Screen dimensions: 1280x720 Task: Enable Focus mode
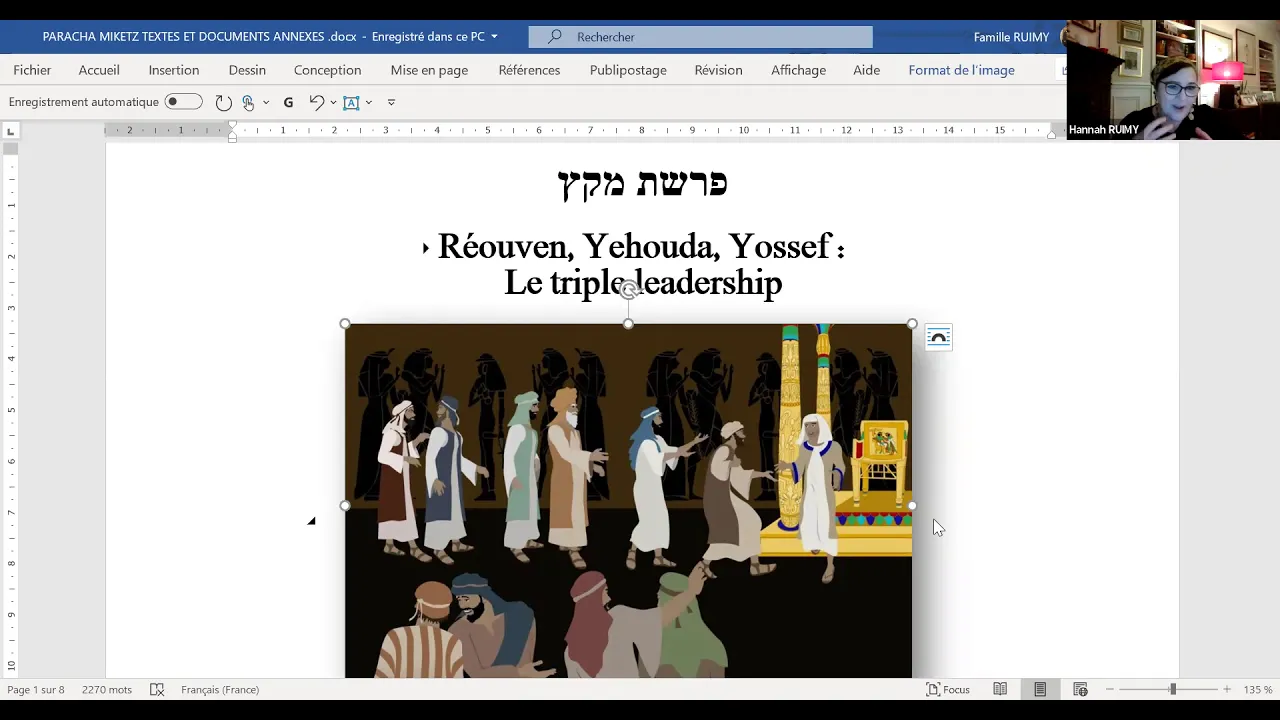tap(948, 690)
